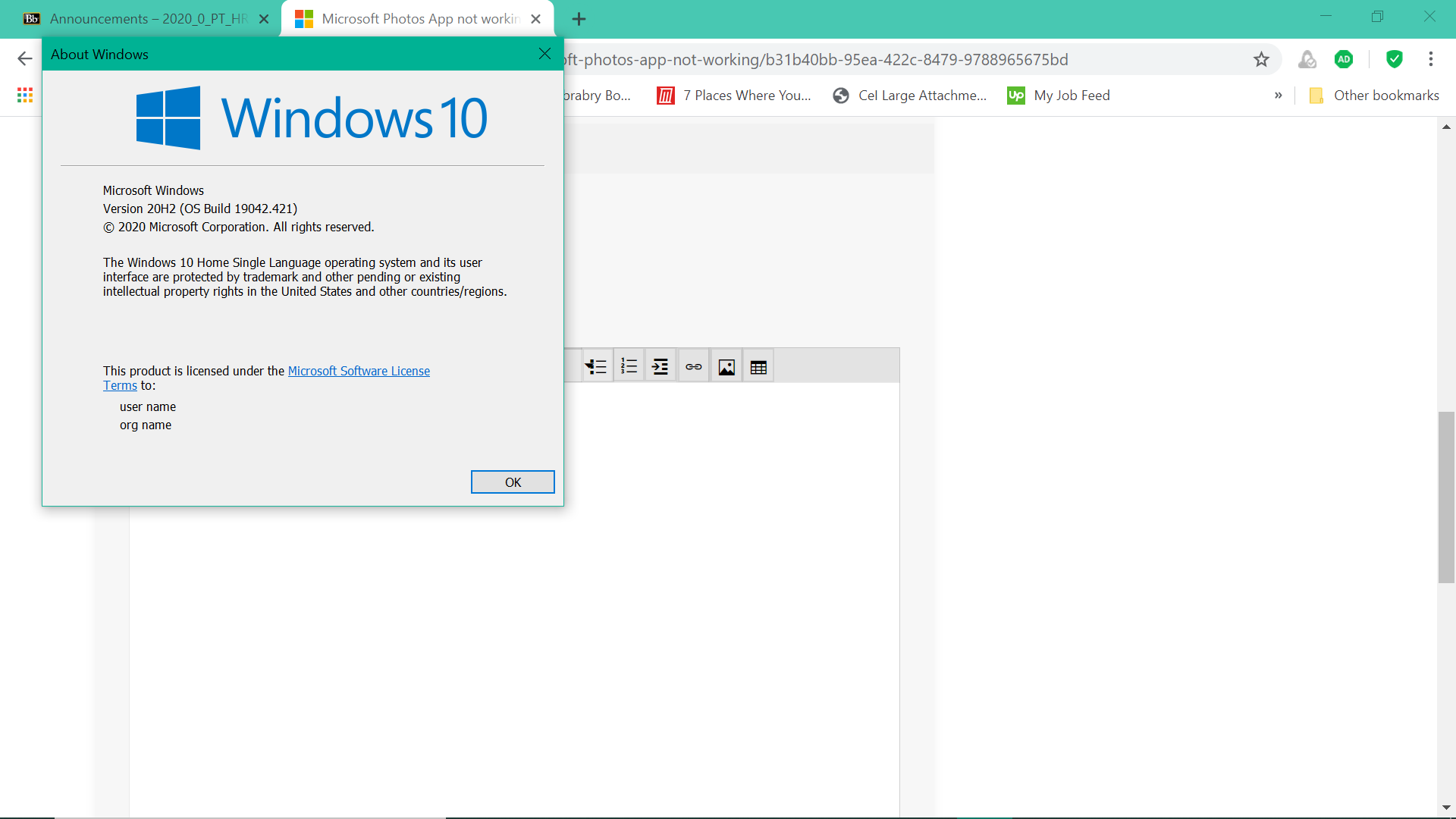Click the Windows 10 logo in dialog
This screenshot has height=819, width=1456.
(312, 118)
